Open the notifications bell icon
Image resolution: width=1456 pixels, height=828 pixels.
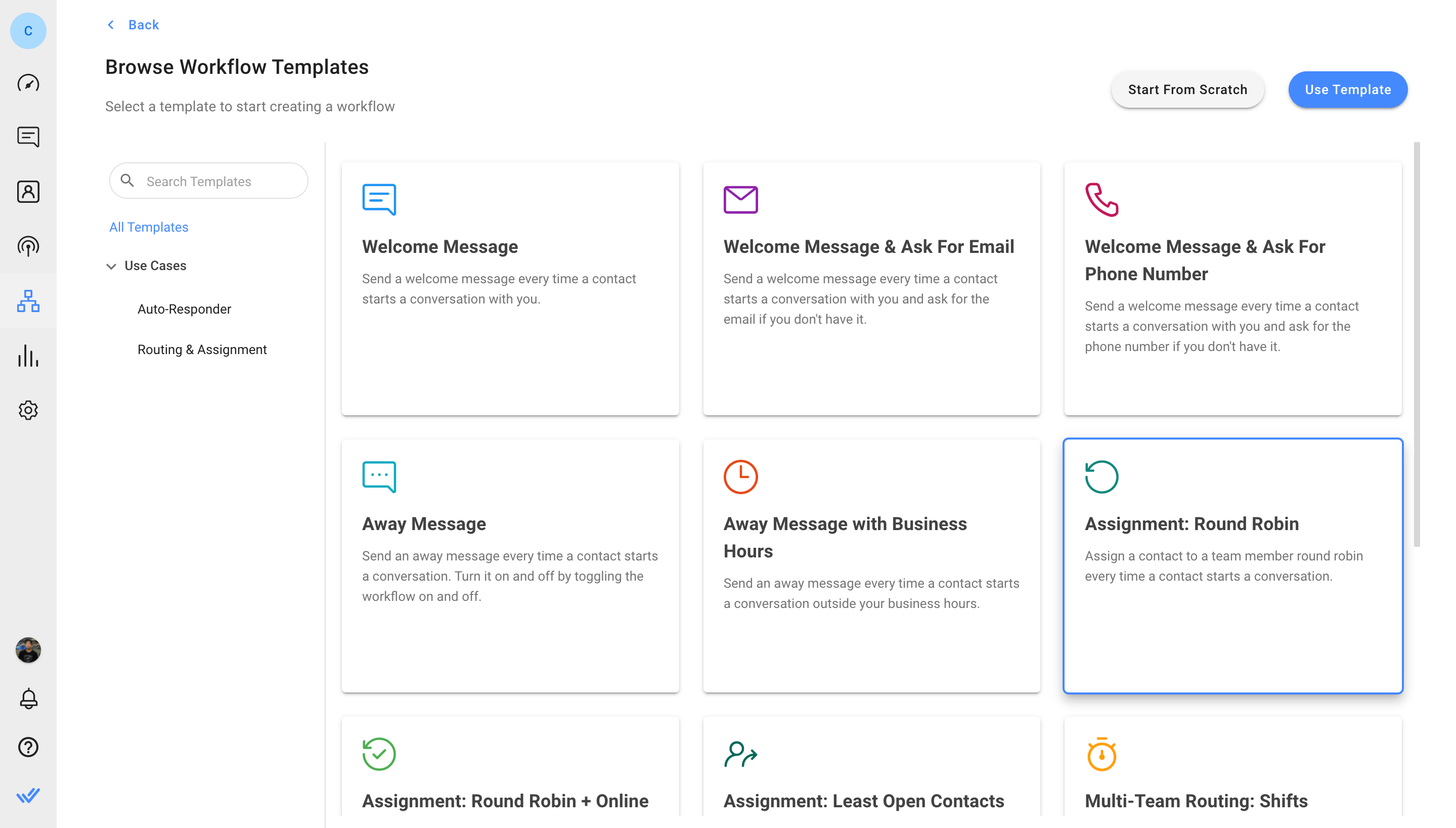coord(28,699)
